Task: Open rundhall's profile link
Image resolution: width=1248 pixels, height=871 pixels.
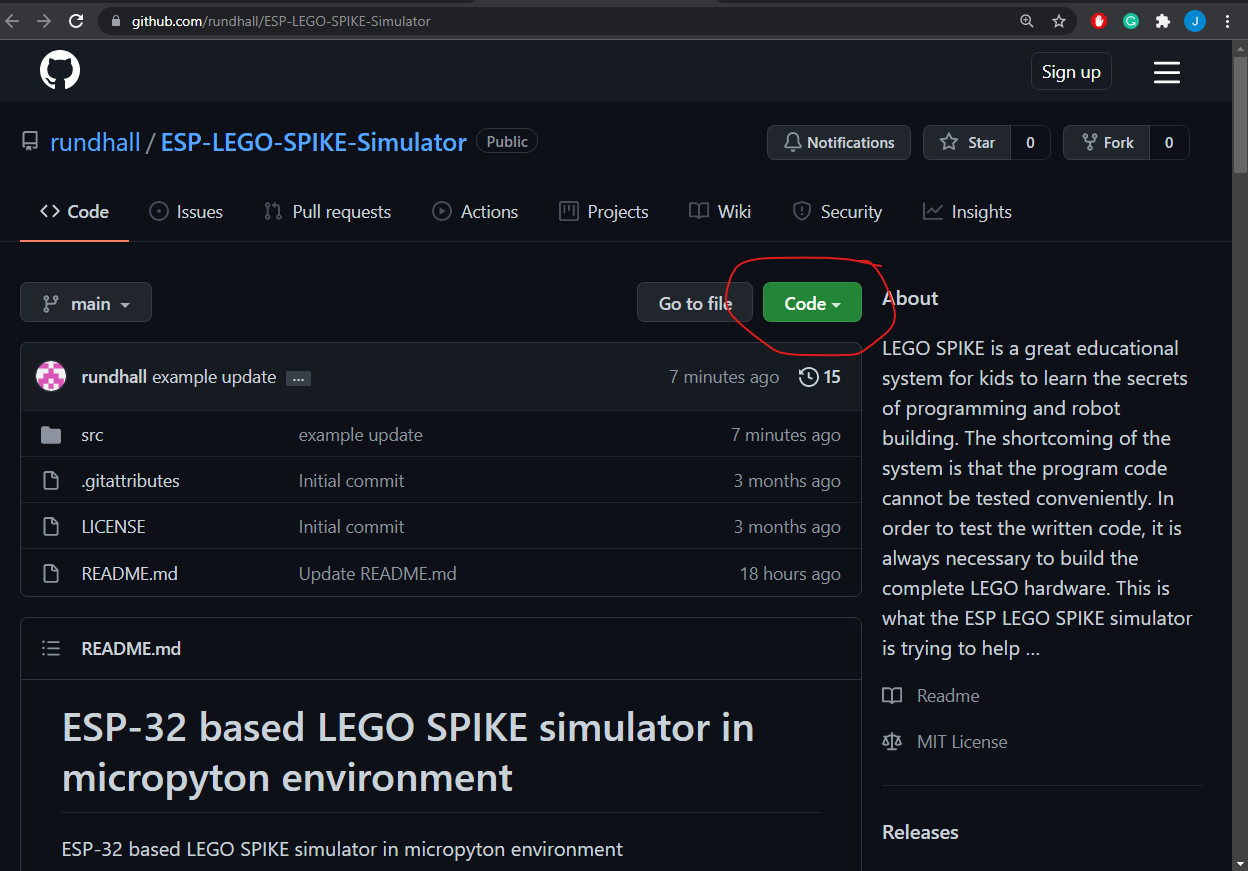Action: tap(95, 142)
